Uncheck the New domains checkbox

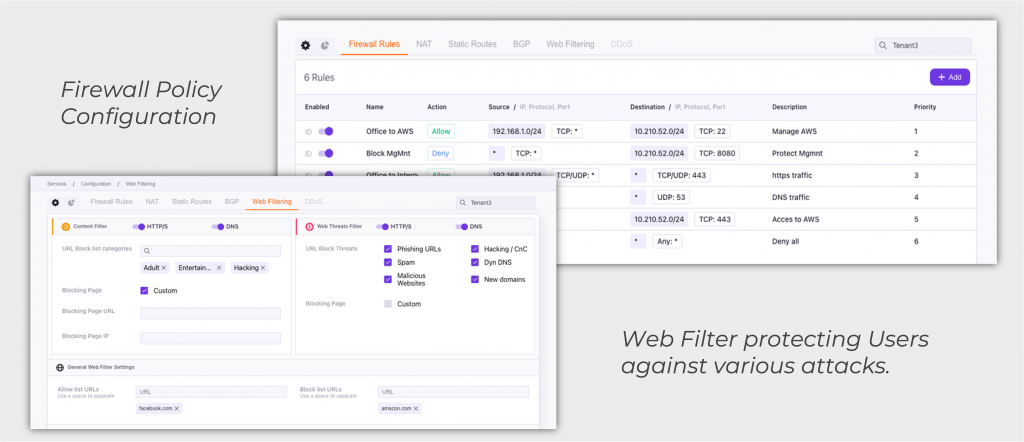pos(475,279)
